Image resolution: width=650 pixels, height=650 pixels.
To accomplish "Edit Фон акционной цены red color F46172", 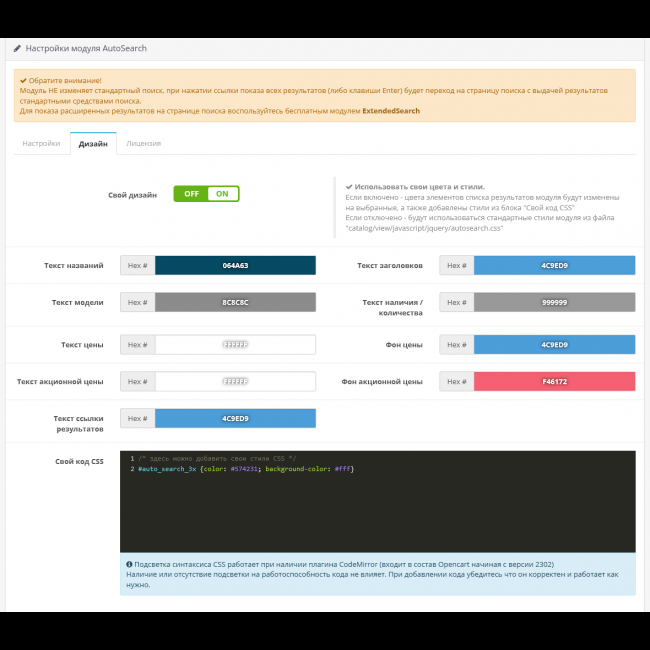I will coord(554,381).
